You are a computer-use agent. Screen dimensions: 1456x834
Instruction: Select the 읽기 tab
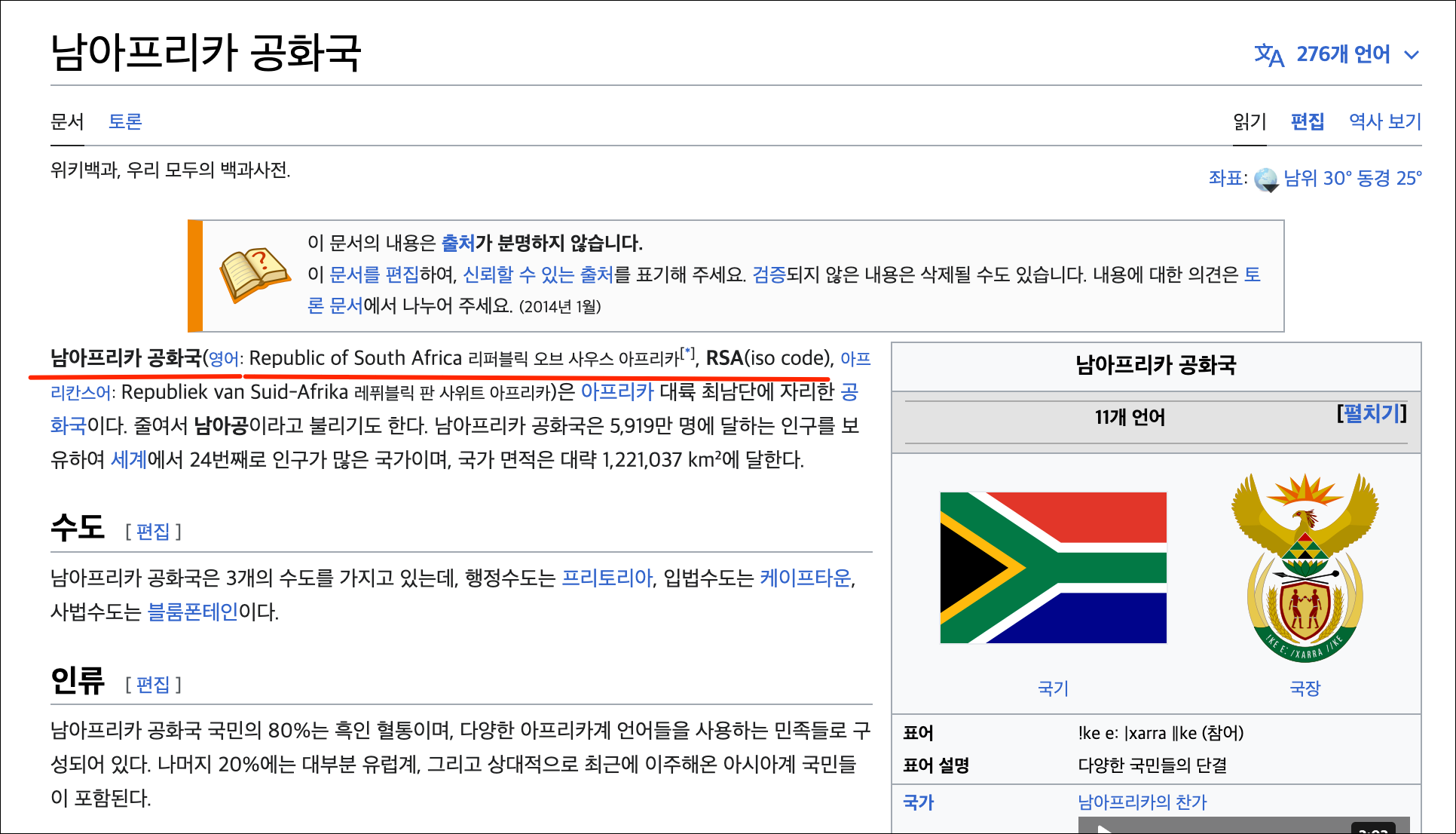(1250, 121)
